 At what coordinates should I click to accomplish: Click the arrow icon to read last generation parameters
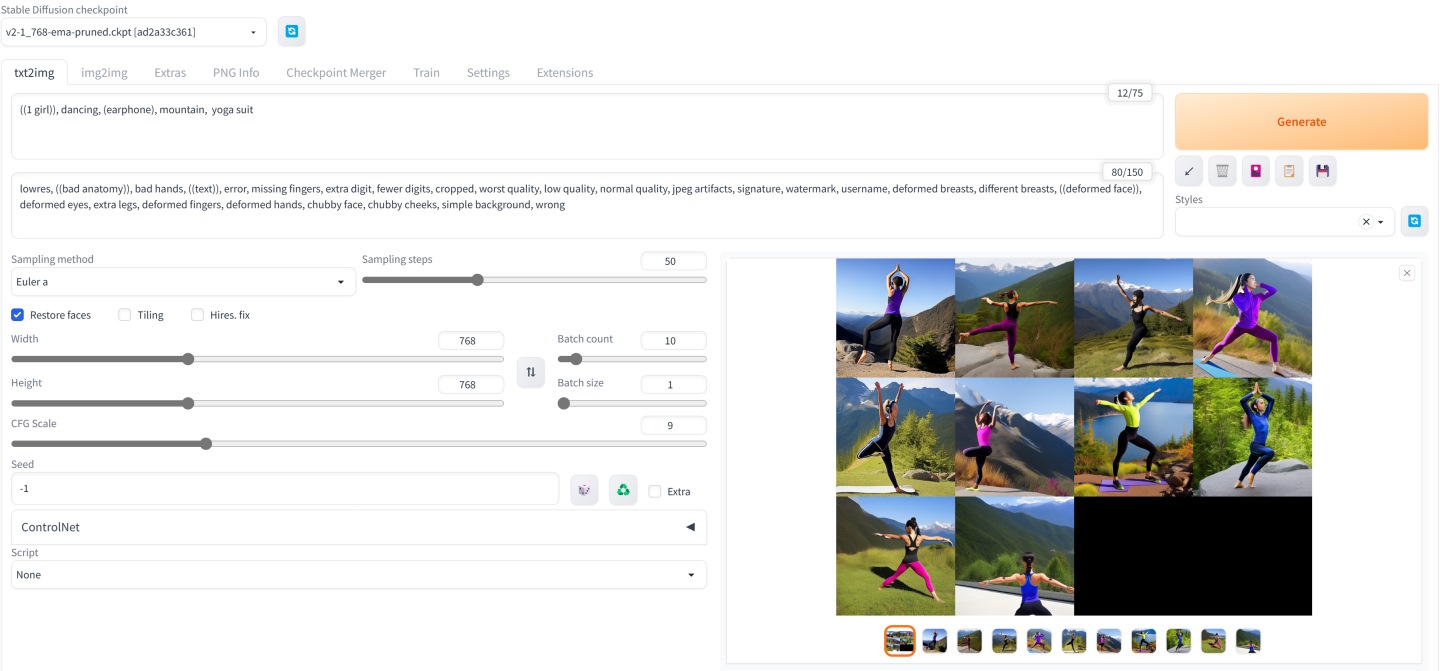[x=1189, y=171]
